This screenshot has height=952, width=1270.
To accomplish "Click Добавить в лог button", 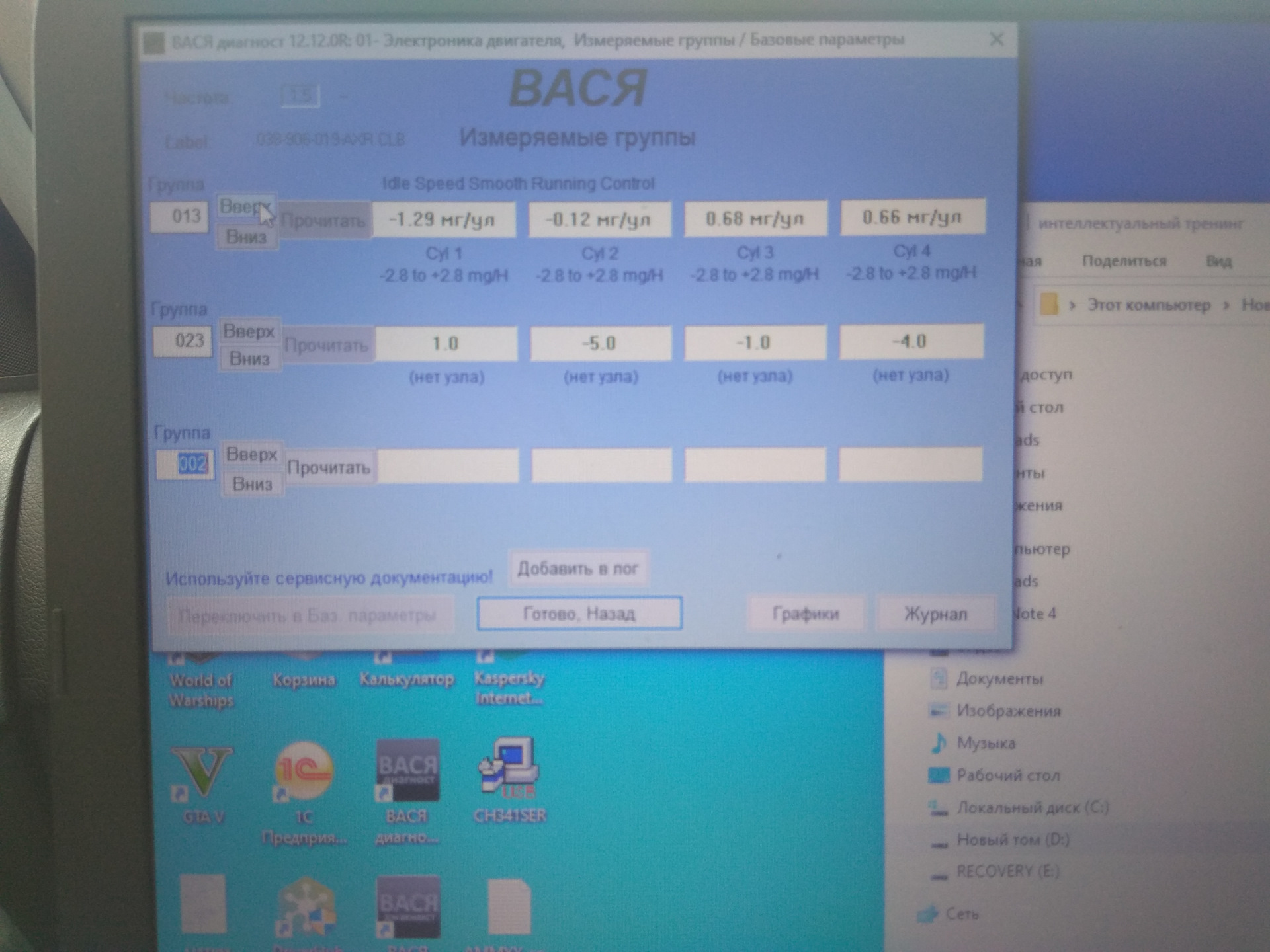I will click(x=577, y=569).
